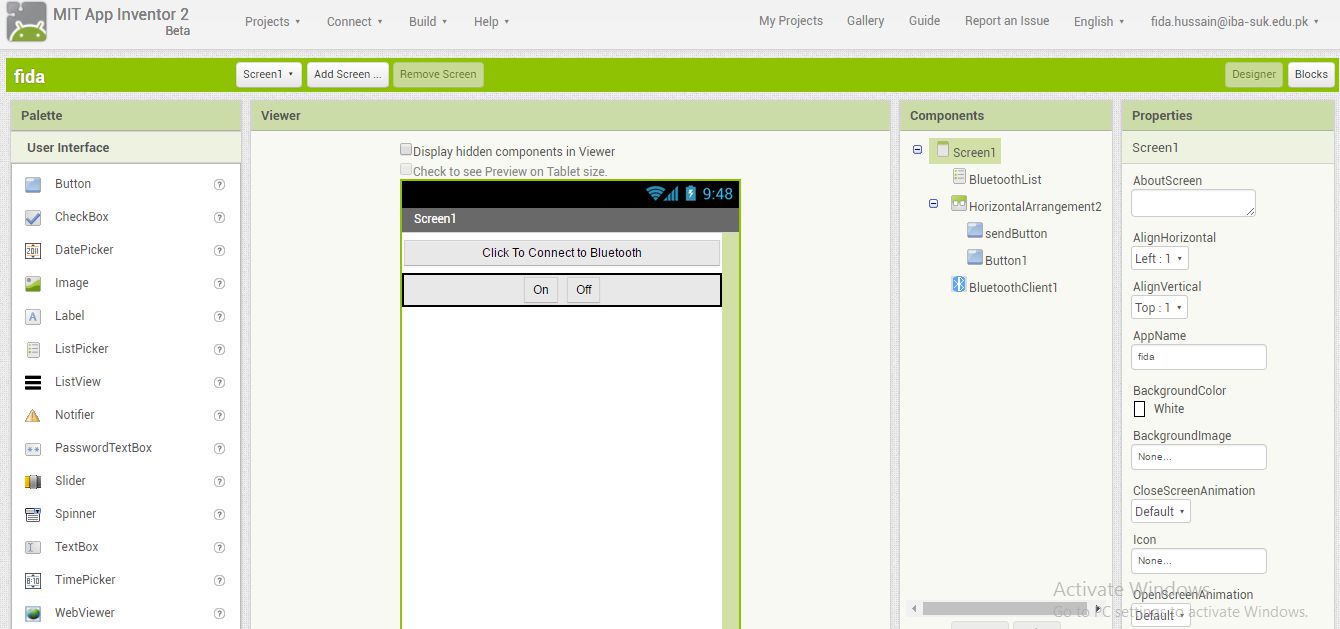Click the AboutScreen text area
The width and height of the screenshot is (1340, 629).
tap(1193, 203)
